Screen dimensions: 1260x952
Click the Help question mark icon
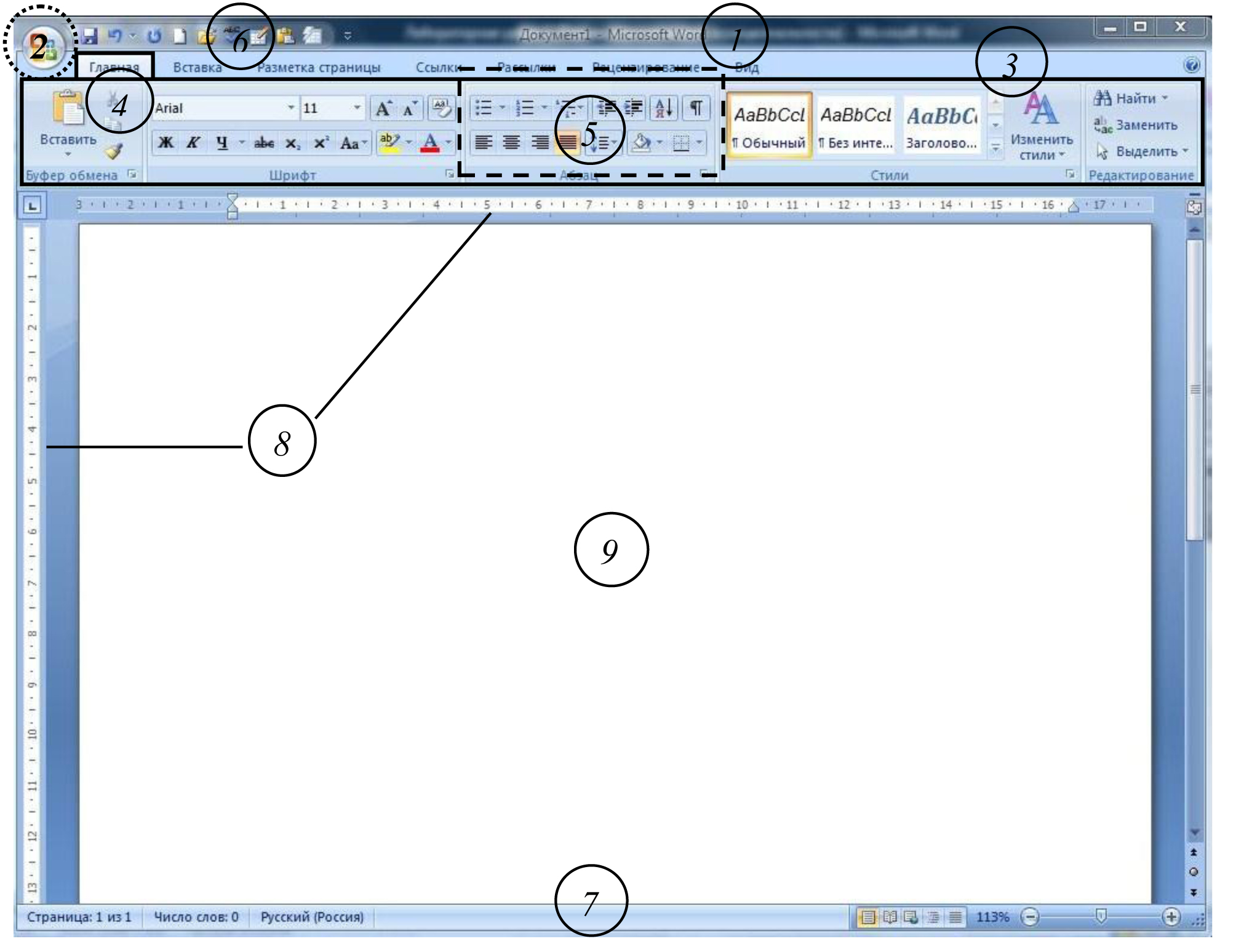pyautogui.click(x=1191, y=65)
